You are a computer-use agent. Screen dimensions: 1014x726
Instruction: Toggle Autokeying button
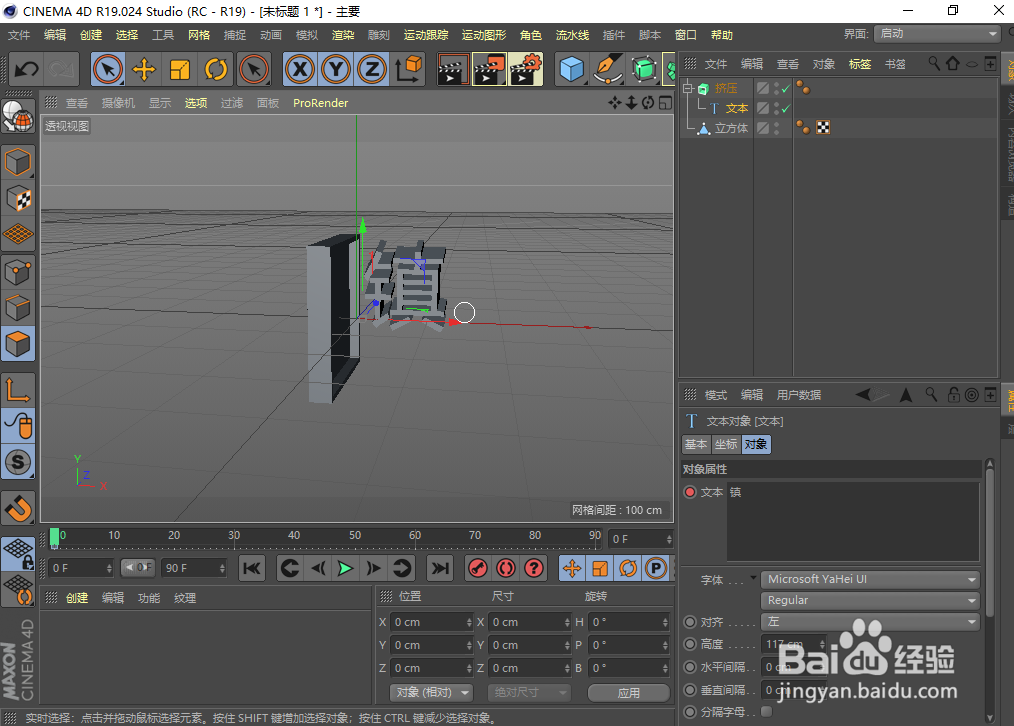click(x=506, y=568)
